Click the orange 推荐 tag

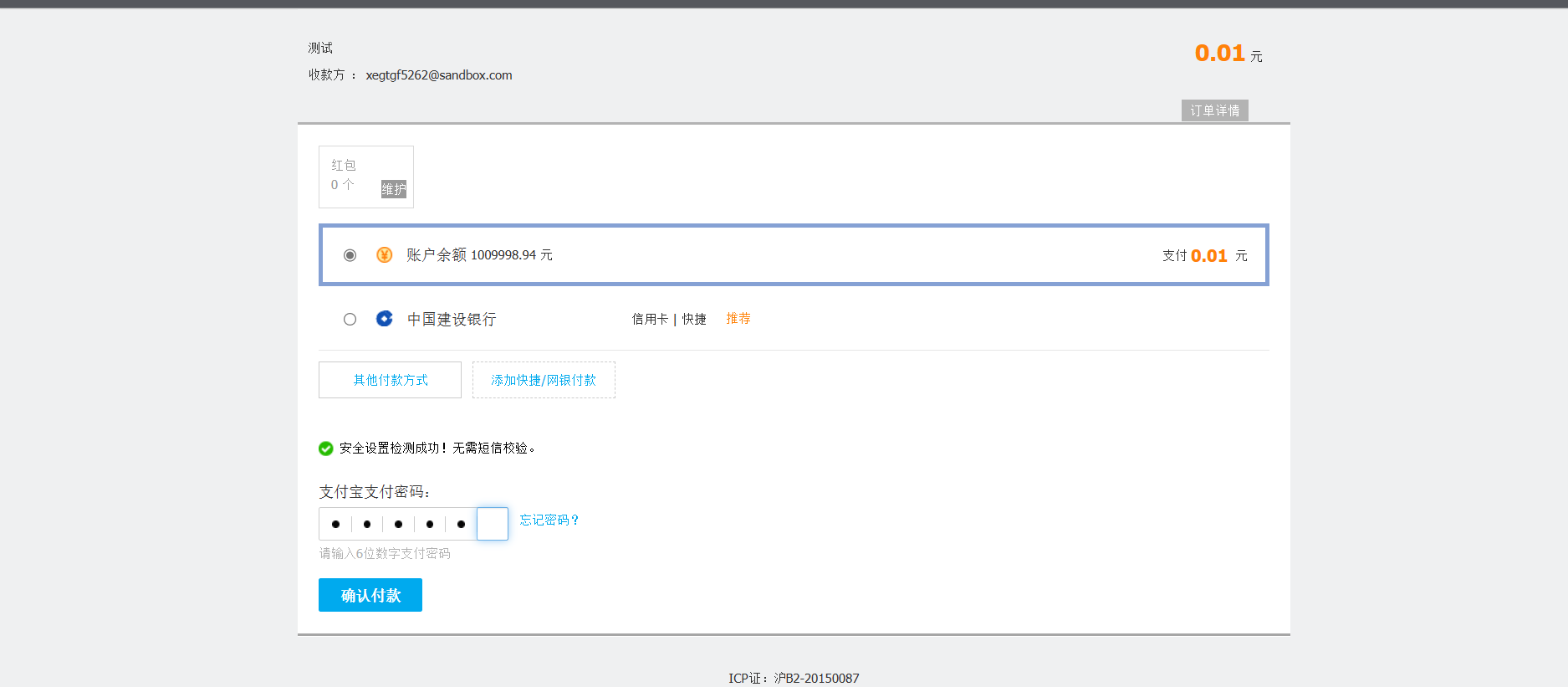tap(738, 318)
